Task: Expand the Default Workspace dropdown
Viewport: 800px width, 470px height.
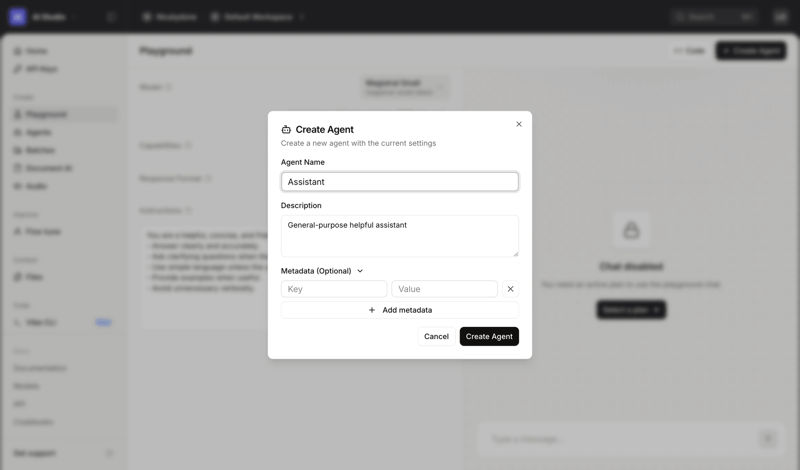Action: tap(258, 17)
